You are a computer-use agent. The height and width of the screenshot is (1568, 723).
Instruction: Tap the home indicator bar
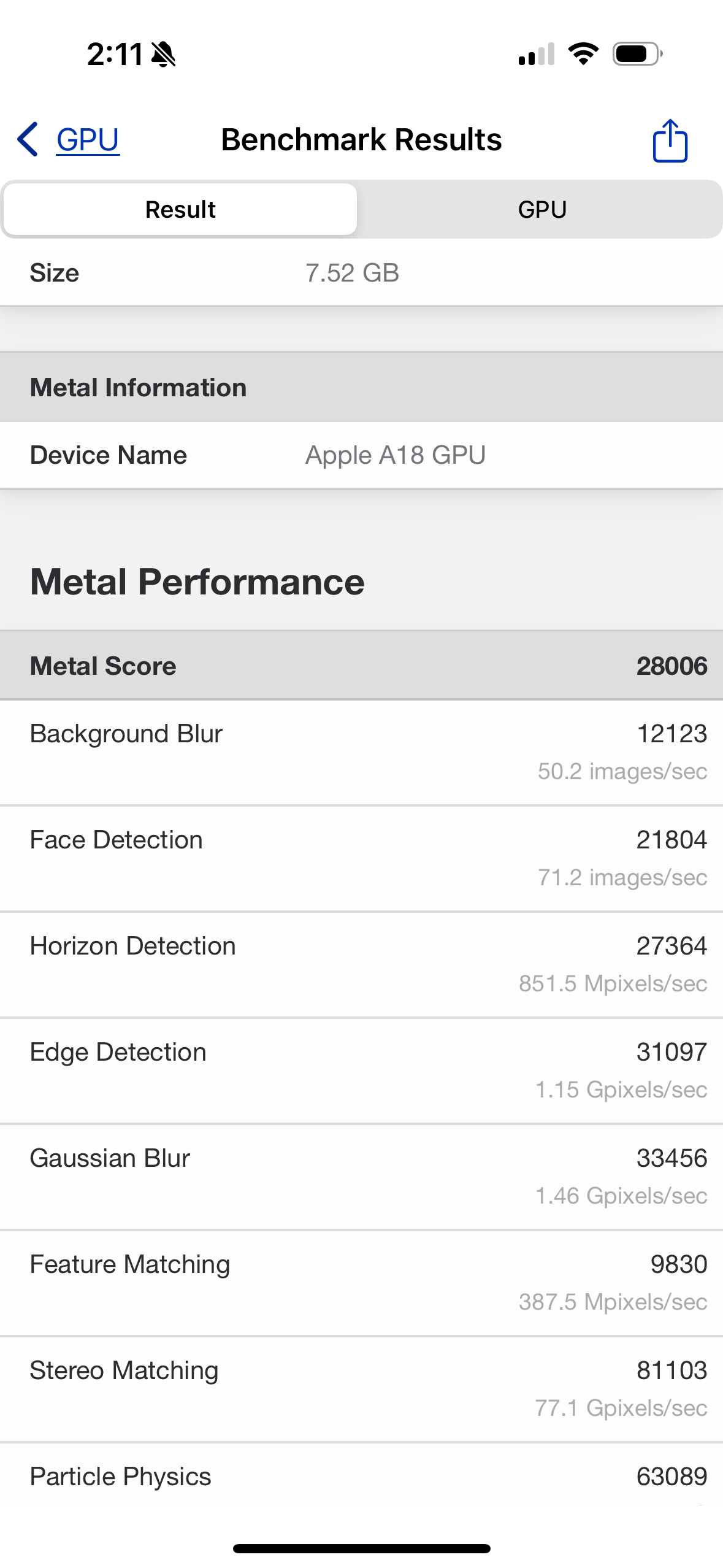coord(361,1548)
